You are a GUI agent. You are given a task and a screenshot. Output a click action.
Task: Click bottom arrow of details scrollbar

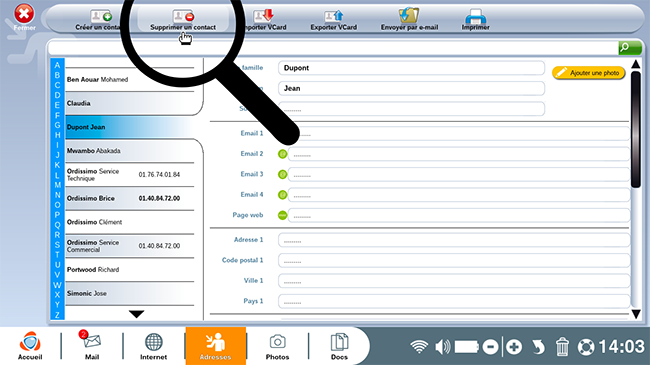coord(636,314)
